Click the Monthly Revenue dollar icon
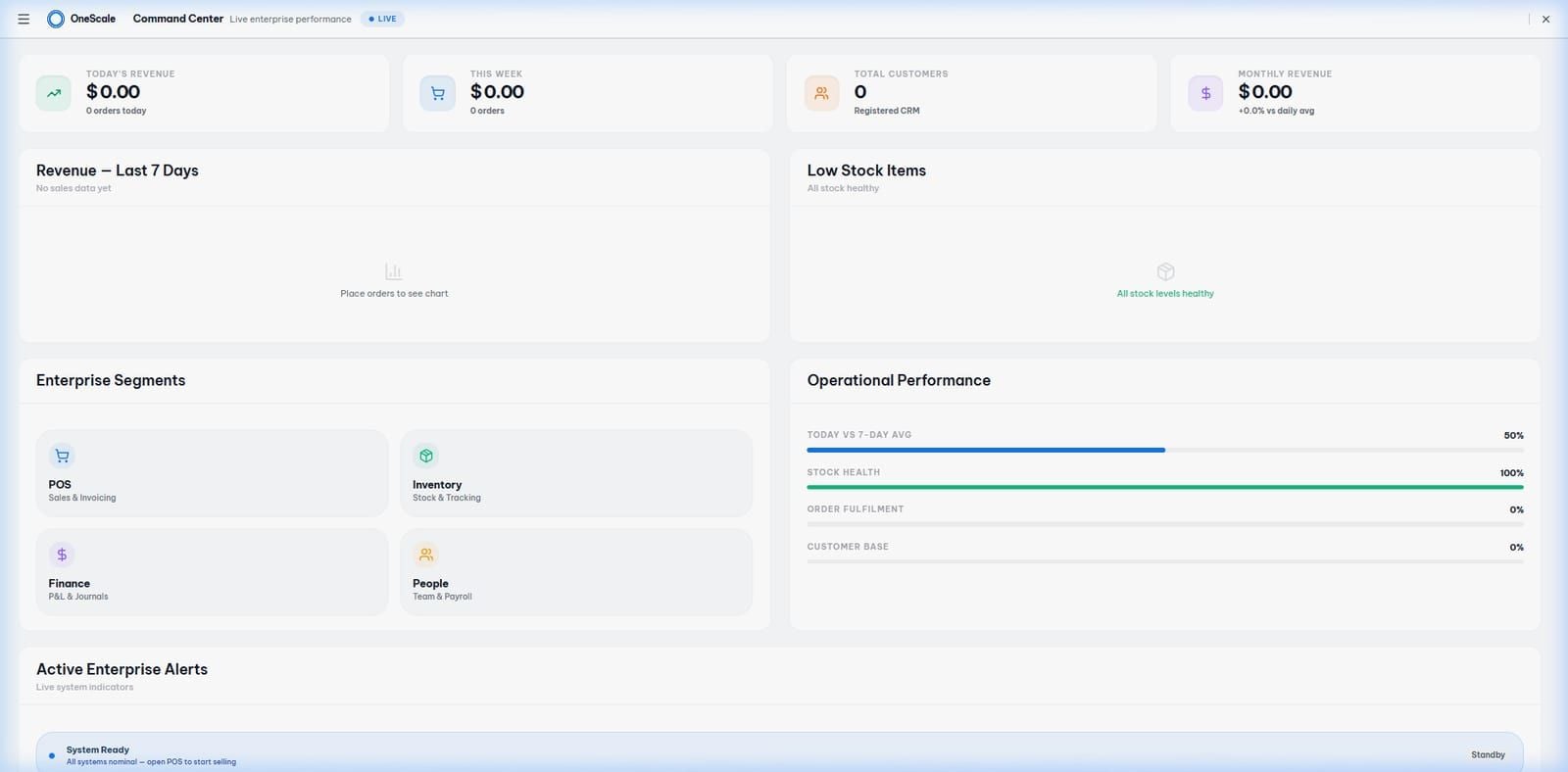Screen dimensions: 1568x772 click(1205, 93)
